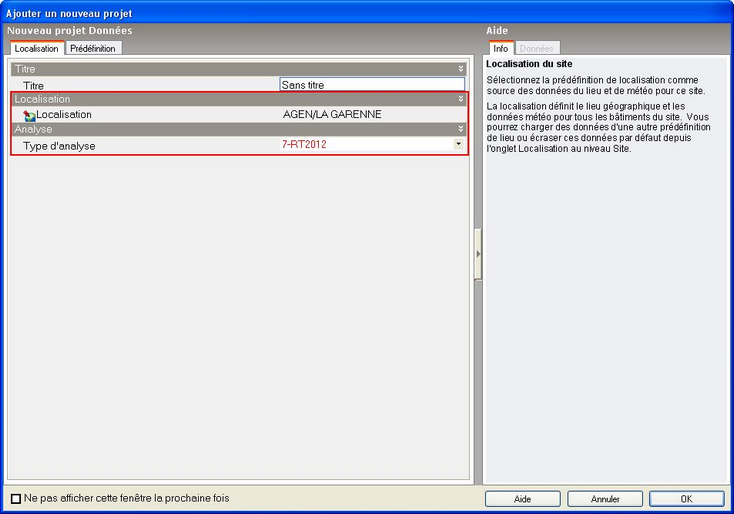Open the Info tab in Aide panel
Screen dimensions: 734x514
[500, 48]
